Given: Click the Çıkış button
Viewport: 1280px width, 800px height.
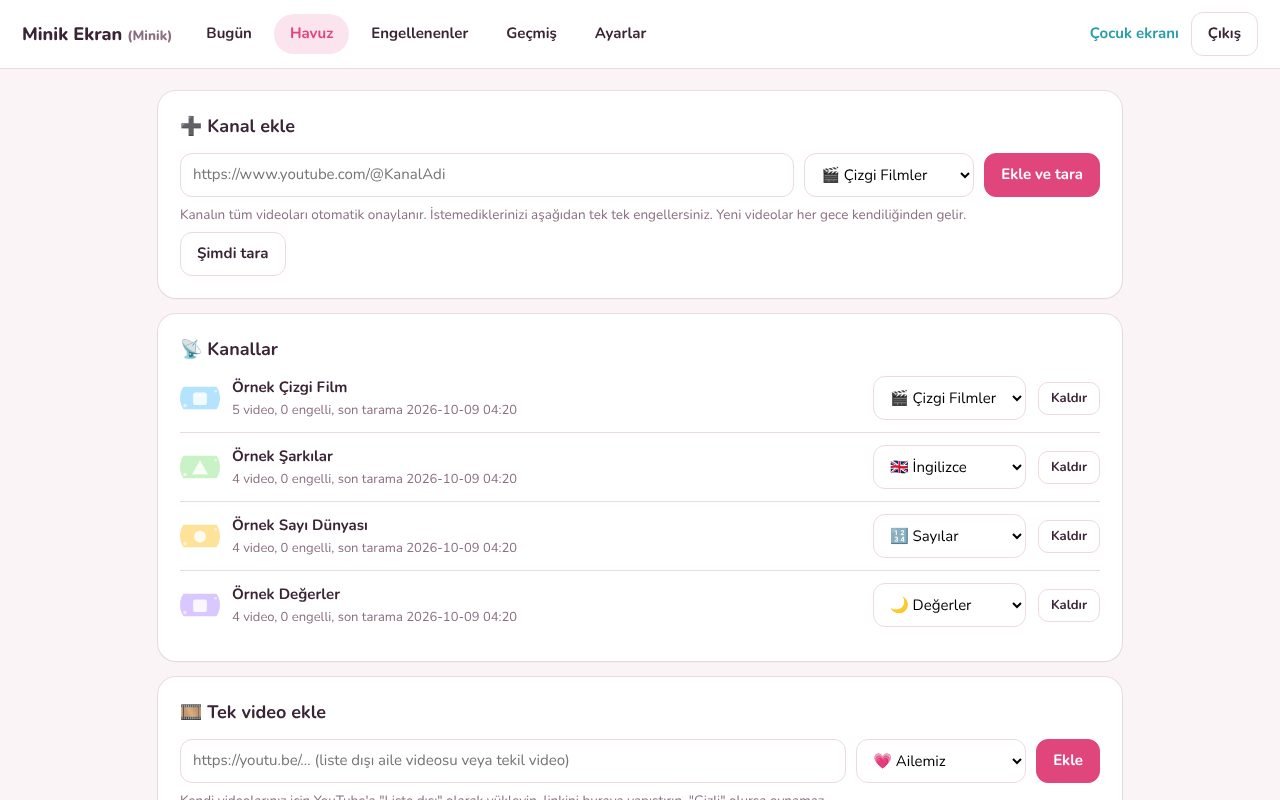Looking at the screenshot, I should point(1224,34).
